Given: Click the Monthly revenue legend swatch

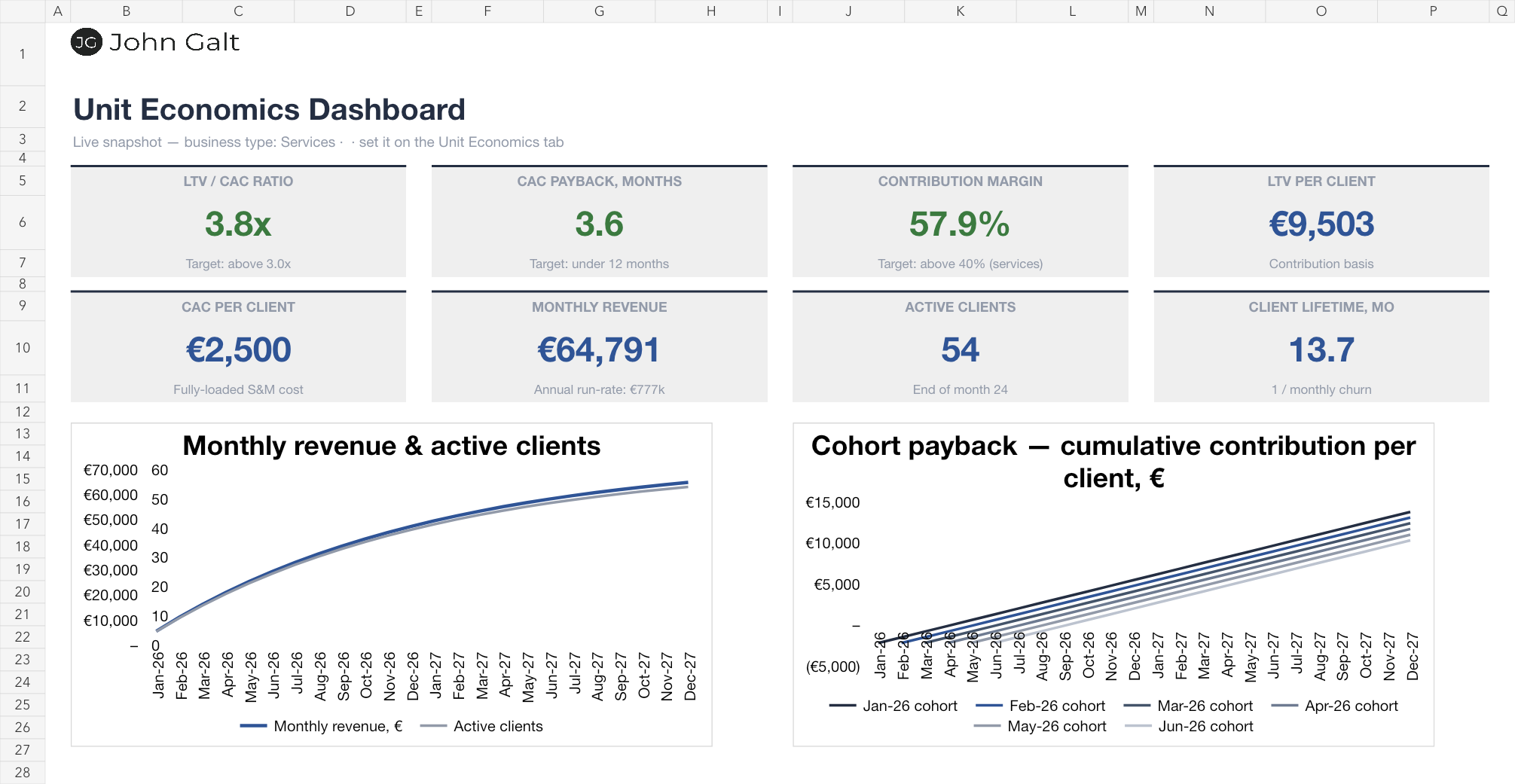Looking at the screenshot, I should 253,726.
